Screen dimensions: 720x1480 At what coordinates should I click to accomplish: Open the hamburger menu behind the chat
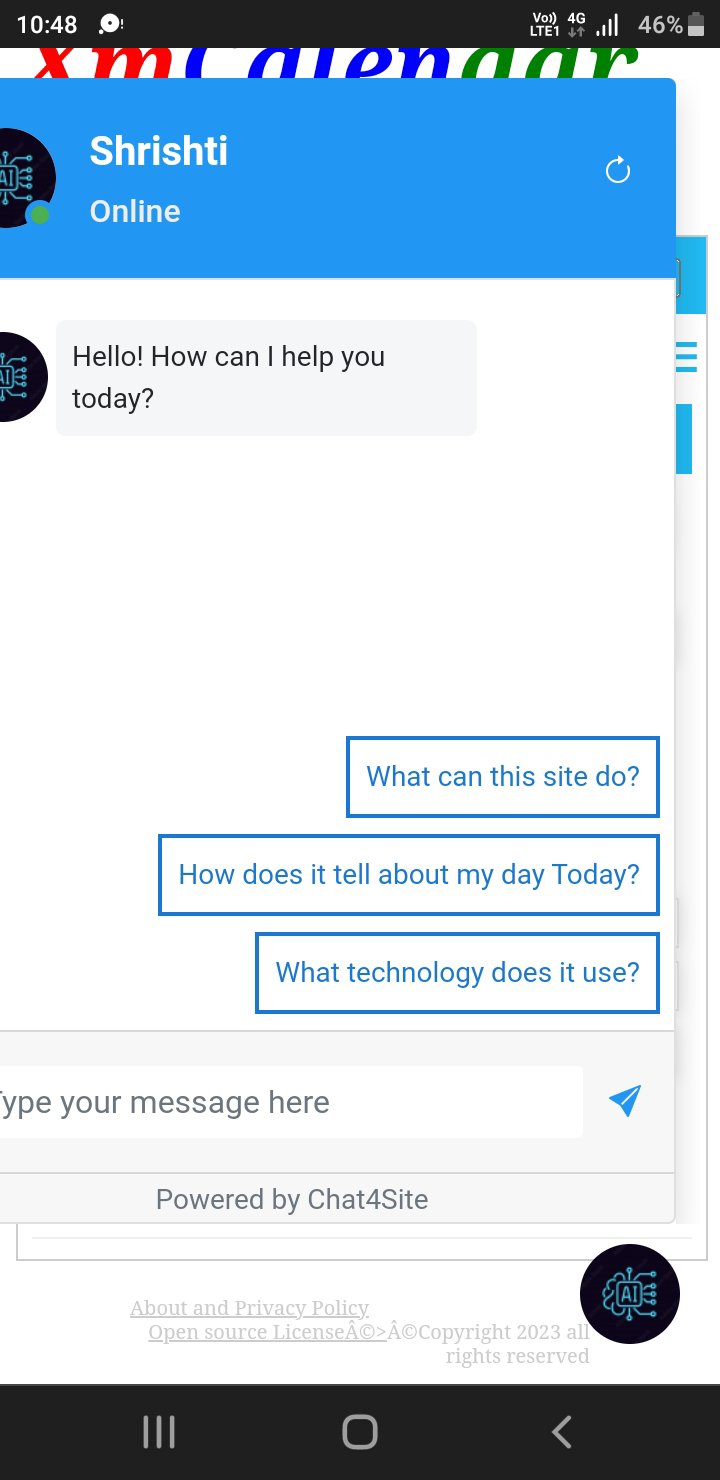(x=687, y=357)
